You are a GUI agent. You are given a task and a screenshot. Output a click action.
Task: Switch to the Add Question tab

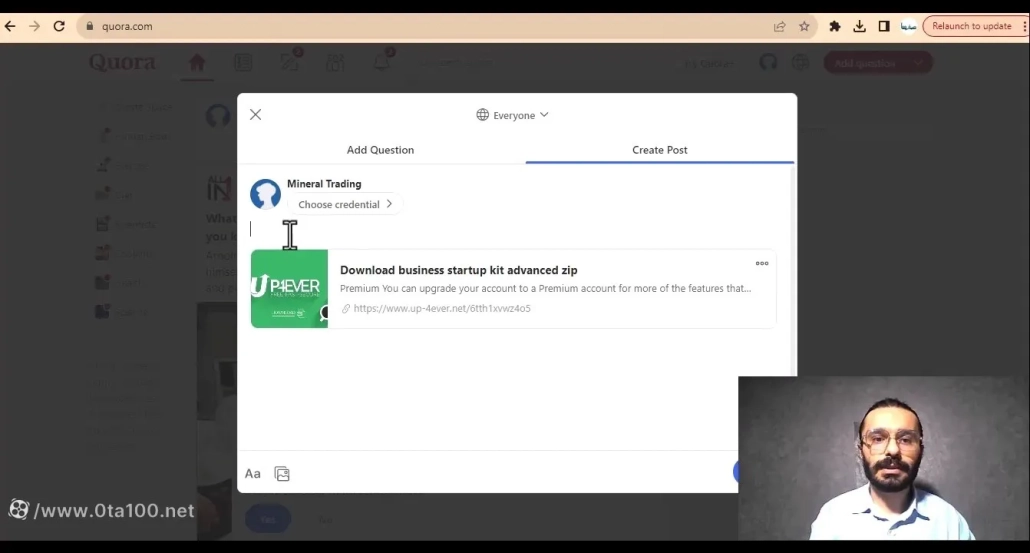pyautogui.click(x=380, y=150)
